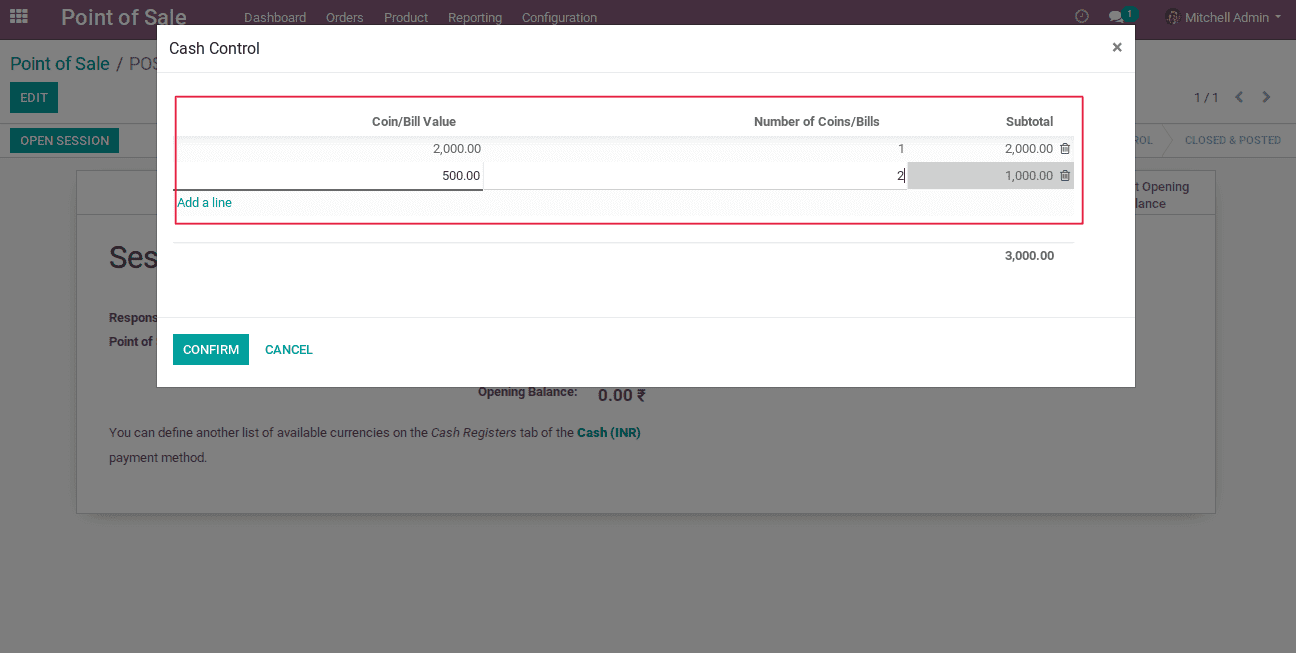Open the Reporting menu

(475, 18)
